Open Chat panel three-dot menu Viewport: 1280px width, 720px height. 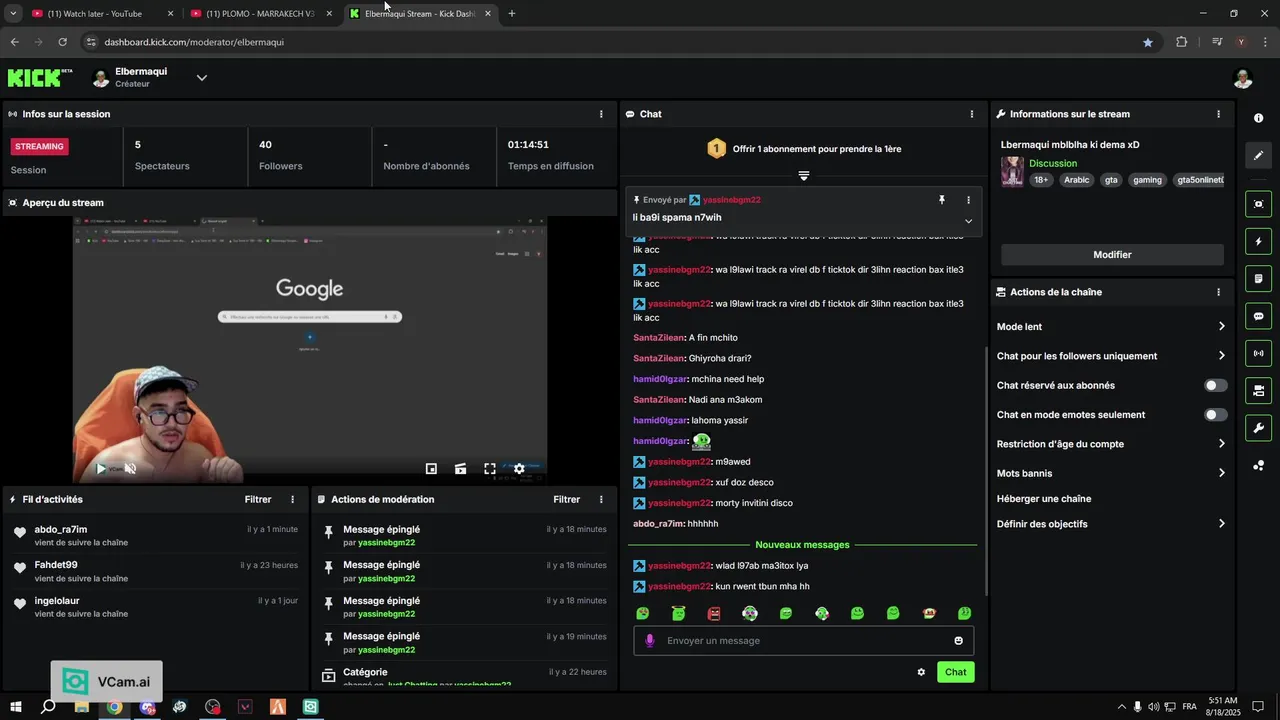pyautogui.click(x=972, y=114)
